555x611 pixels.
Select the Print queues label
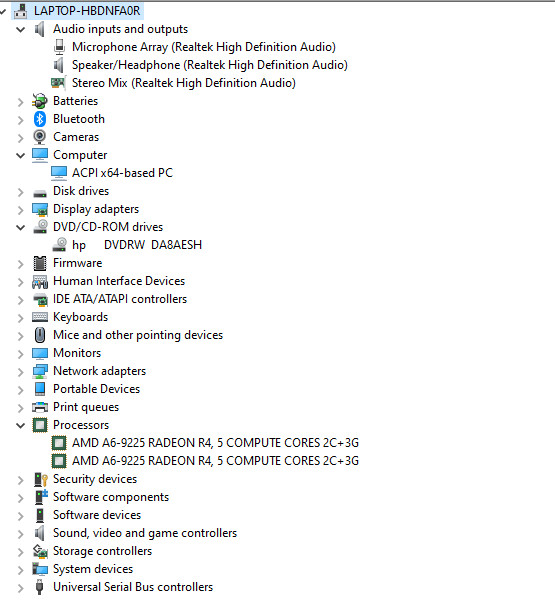point(86,407)
